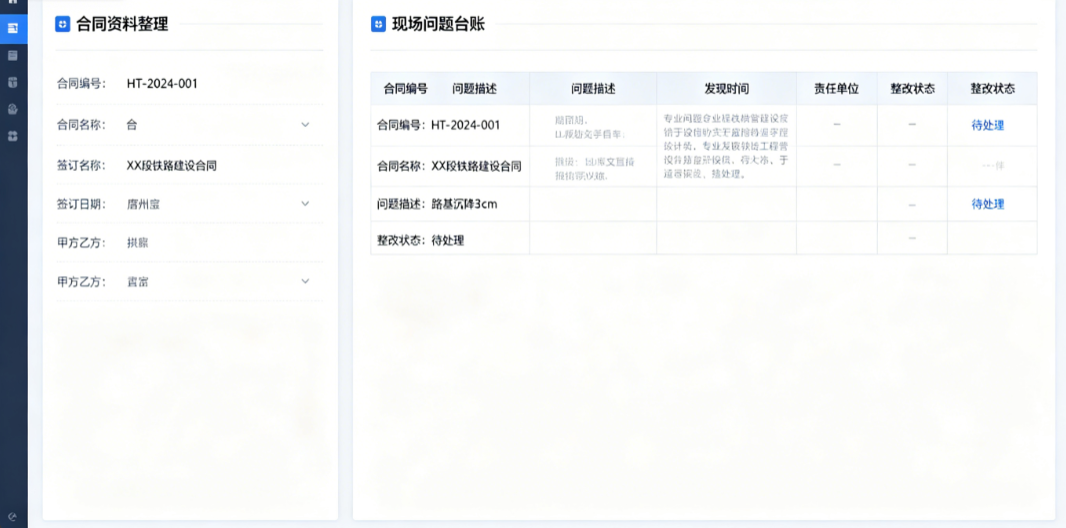Click the long description paragraph under 发现时间
Image resolution: width=1066 pixels, height=528 pixels.
[726, 145]
